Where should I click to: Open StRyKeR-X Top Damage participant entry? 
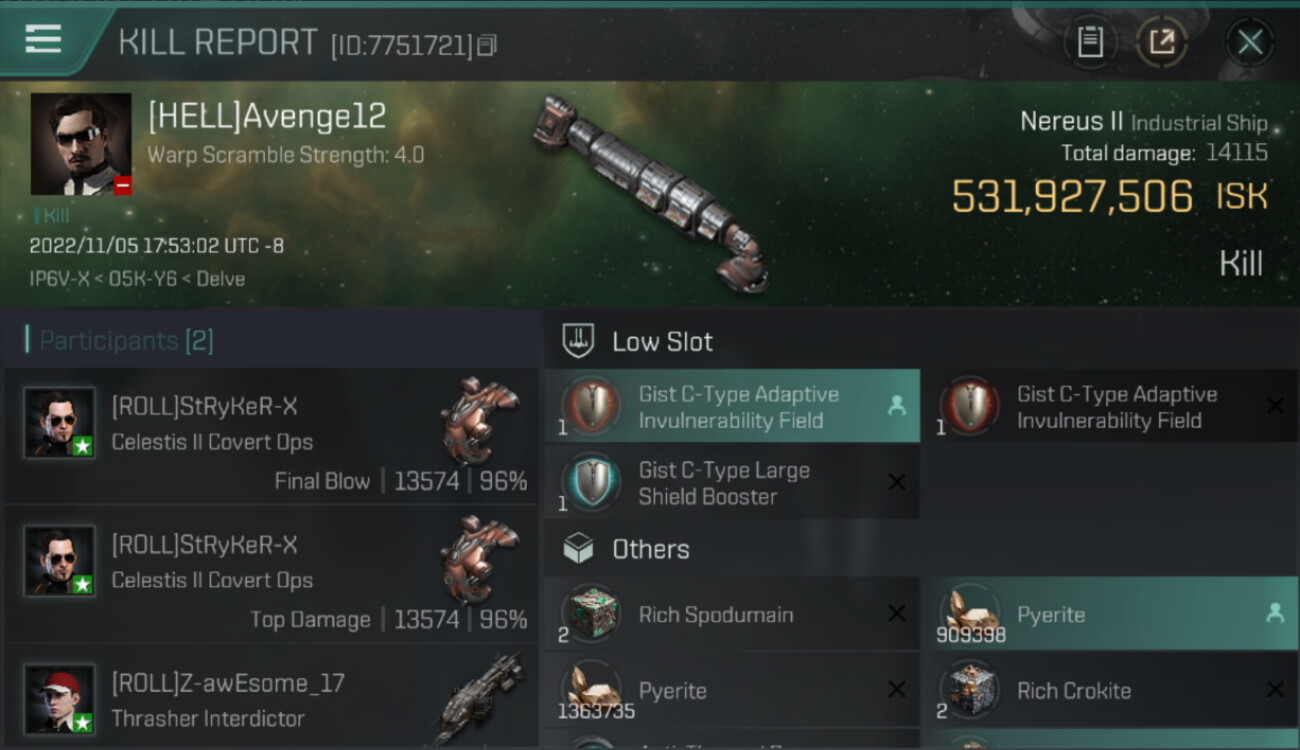tap(272, 574)
